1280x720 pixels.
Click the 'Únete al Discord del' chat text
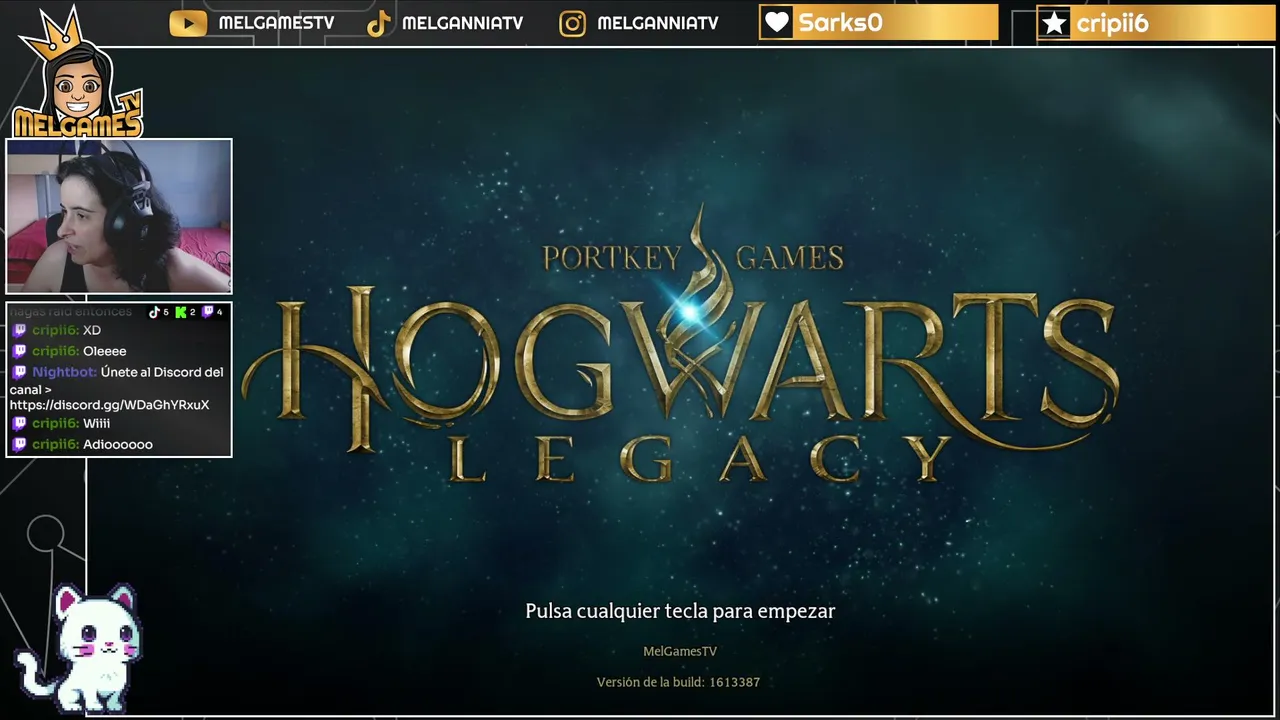(162, 372)
